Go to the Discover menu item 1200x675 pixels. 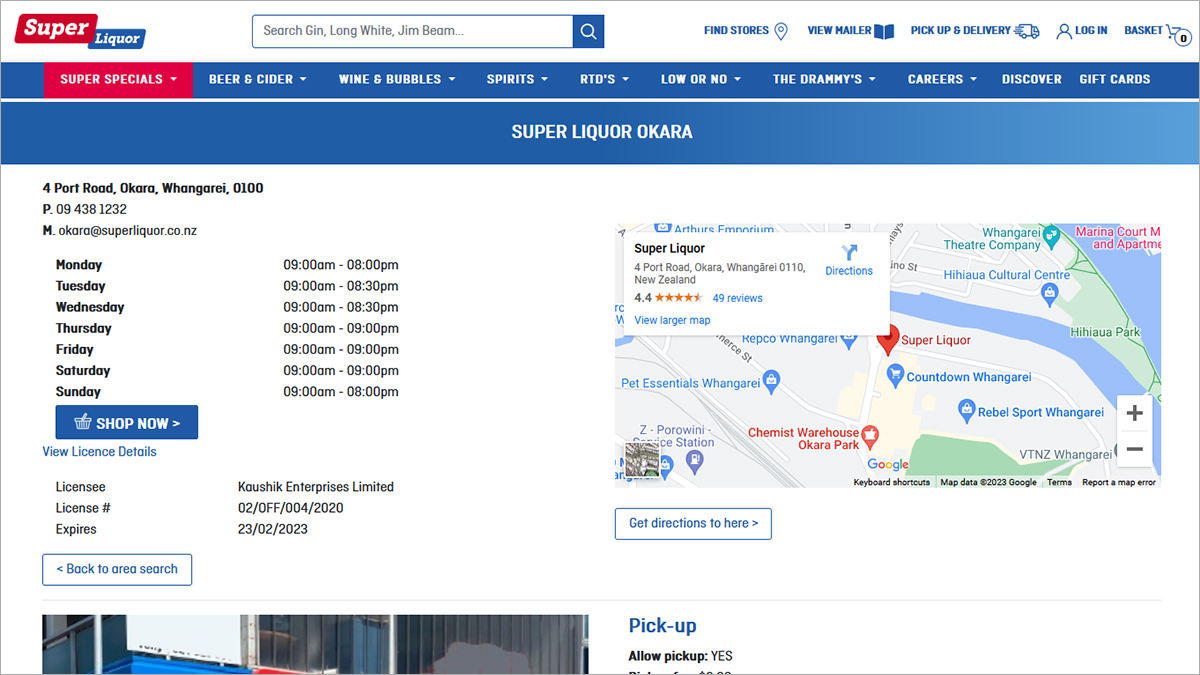click(x=1031, y=79)
